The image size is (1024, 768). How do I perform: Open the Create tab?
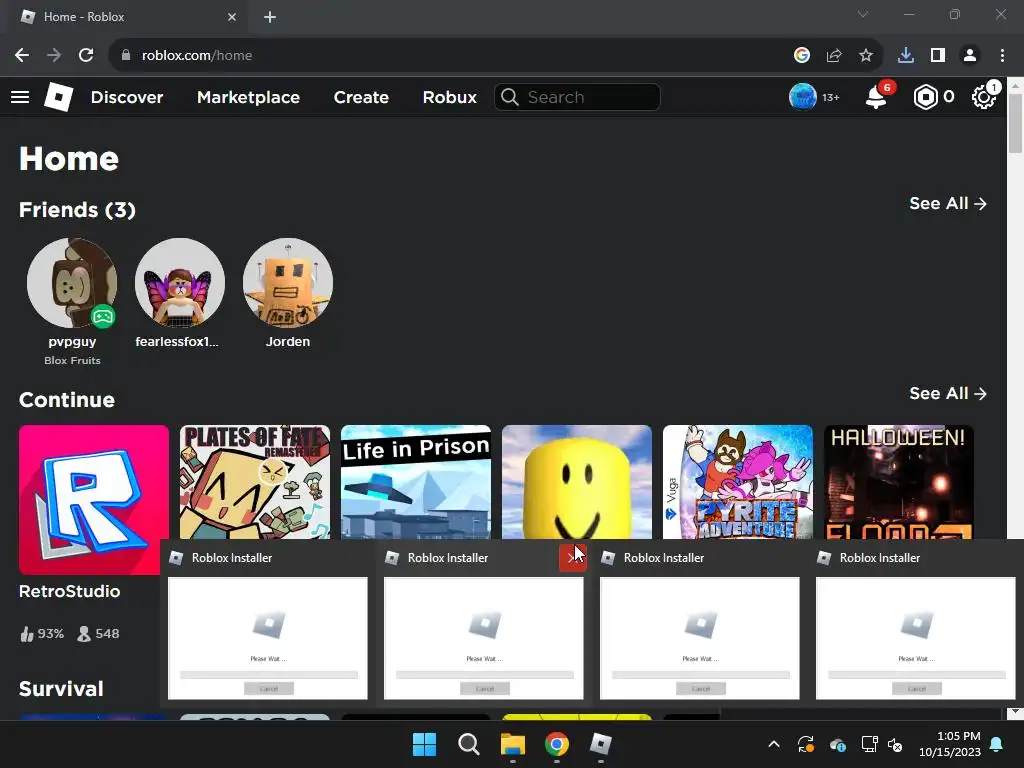[361, 97]
